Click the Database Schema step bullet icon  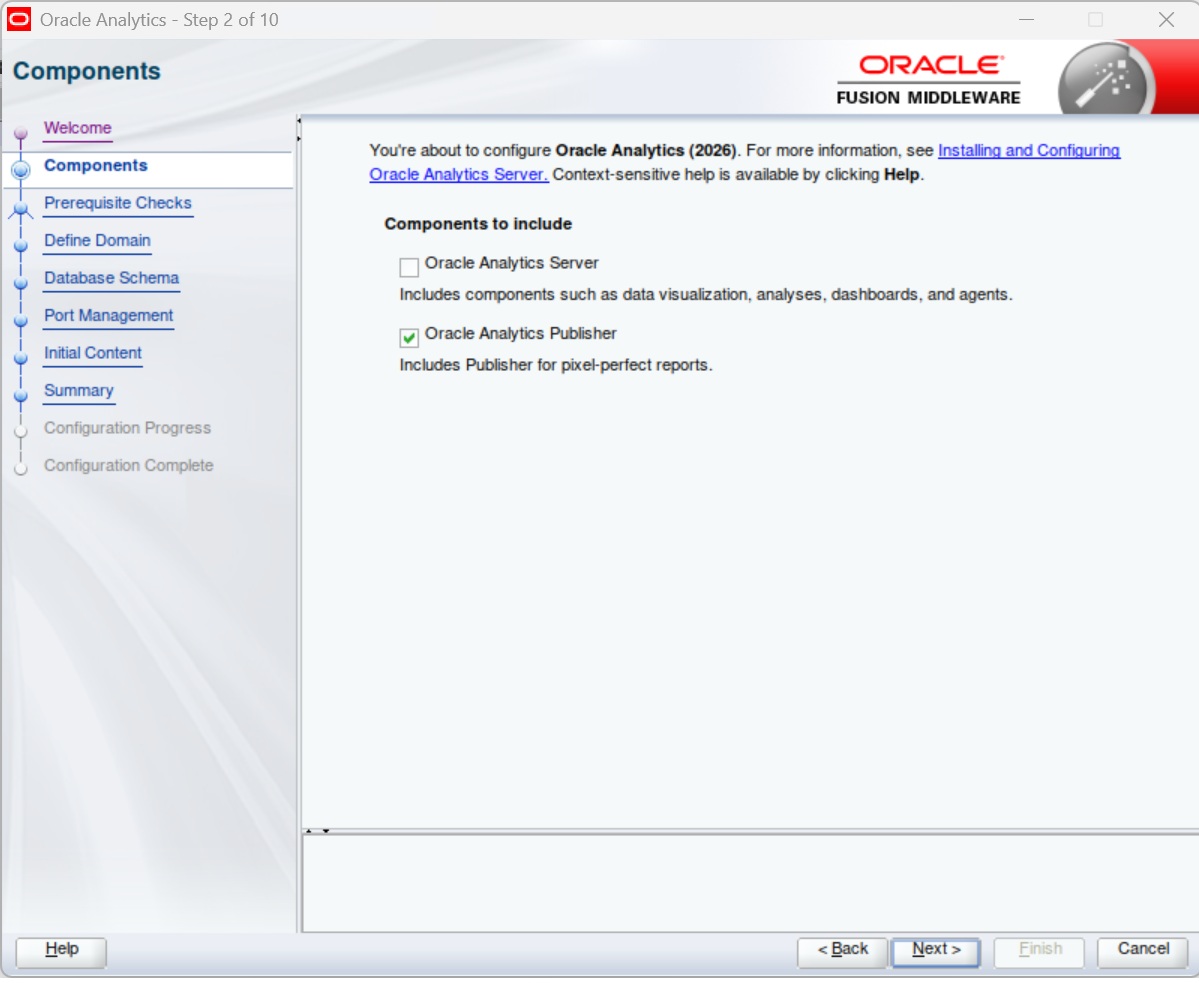pos(21,283)
